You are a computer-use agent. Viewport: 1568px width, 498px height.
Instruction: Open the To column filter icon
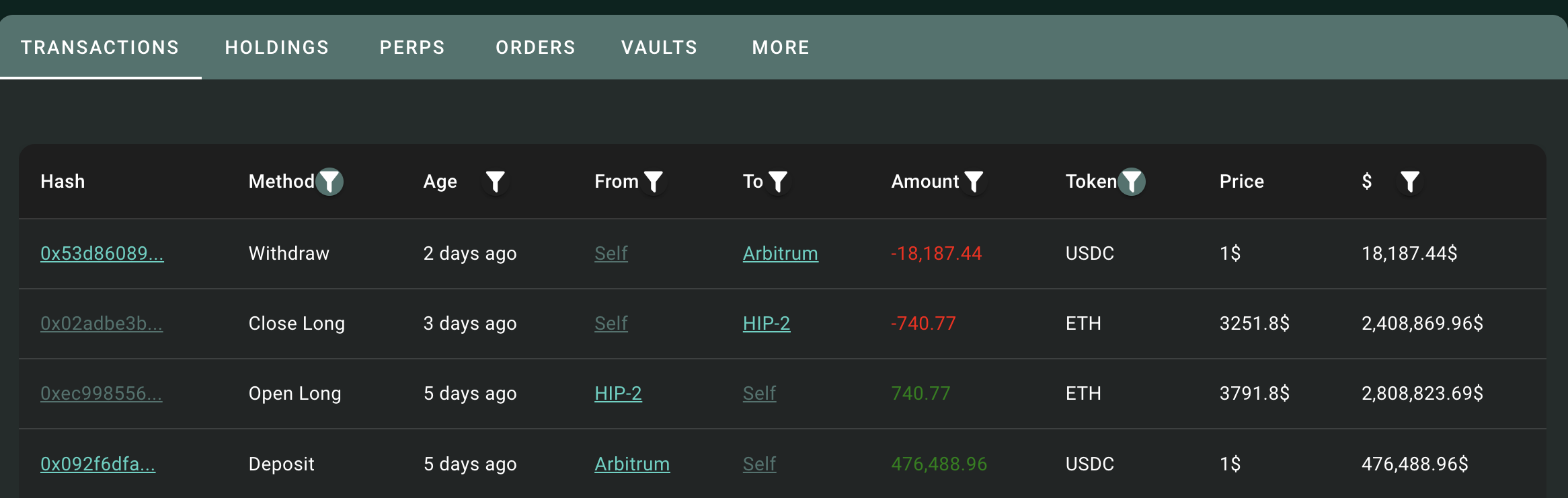(x=778, y=182)
